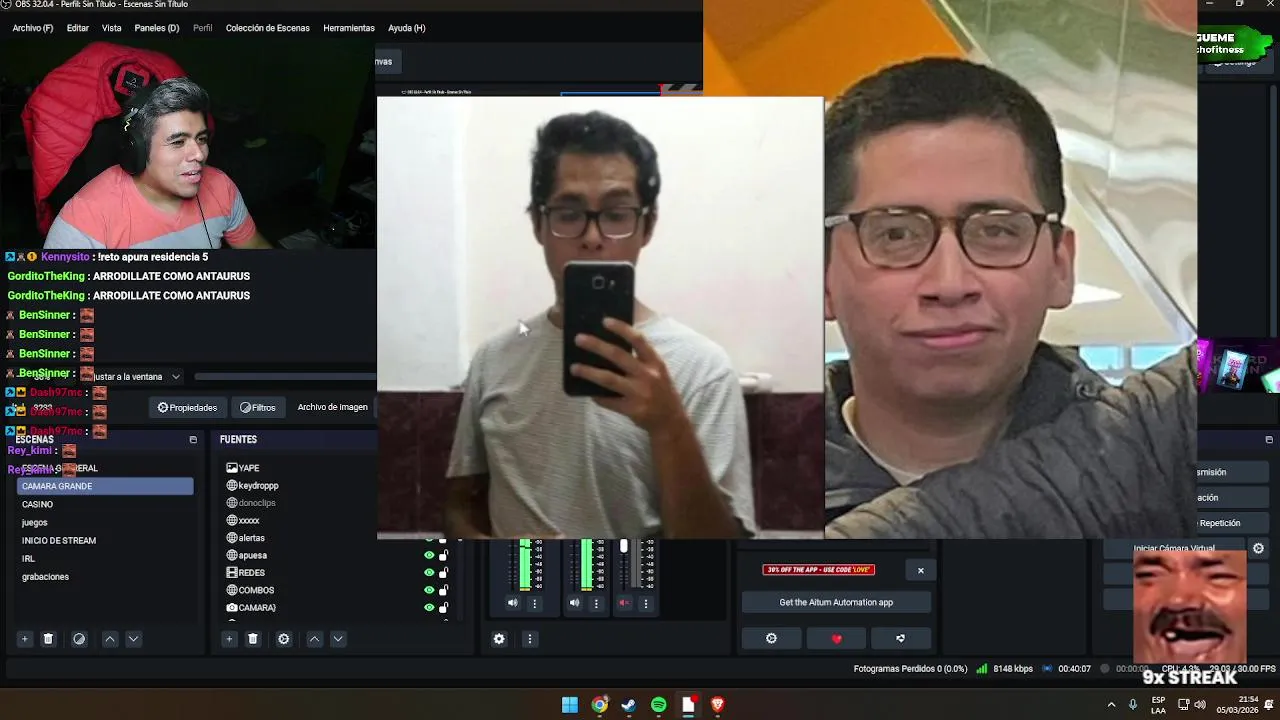Unmute the third red-muted audio channel
This screenshot has height=720, width=1280.
624,603
